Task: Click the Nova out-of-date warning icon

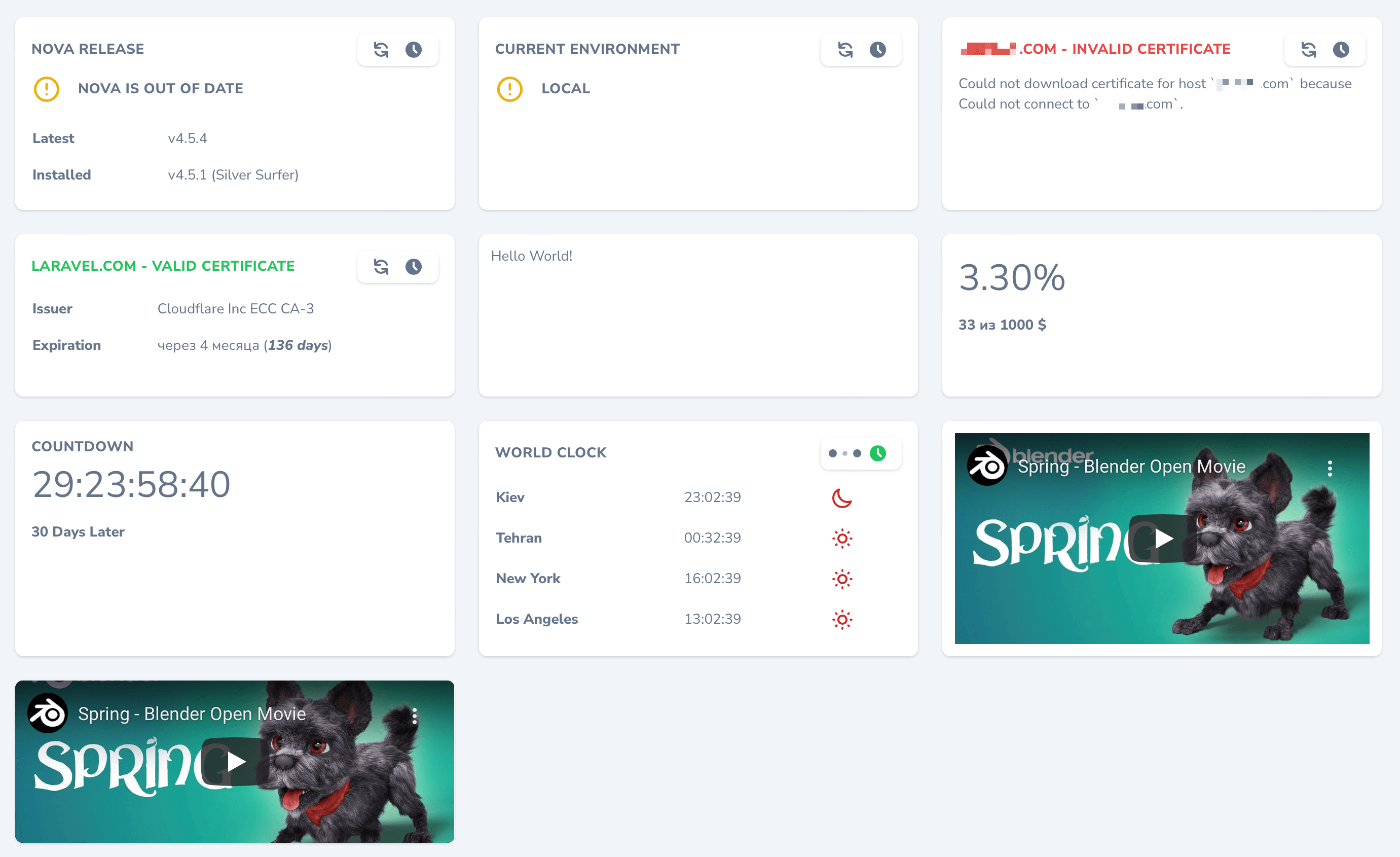Action: coord(47,89)
